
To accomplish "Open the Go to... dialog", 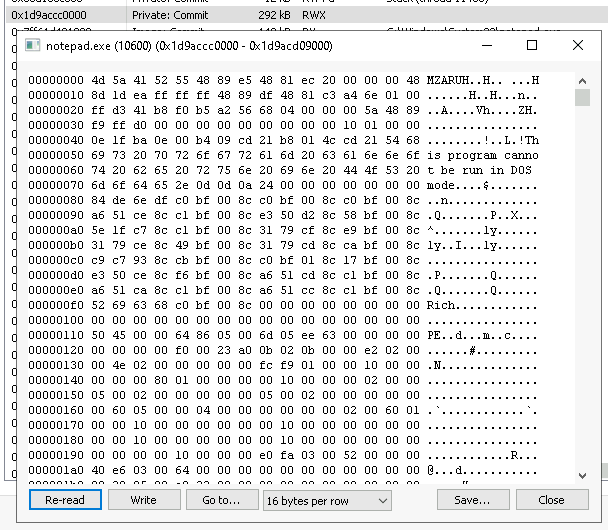I will point(220,500).
